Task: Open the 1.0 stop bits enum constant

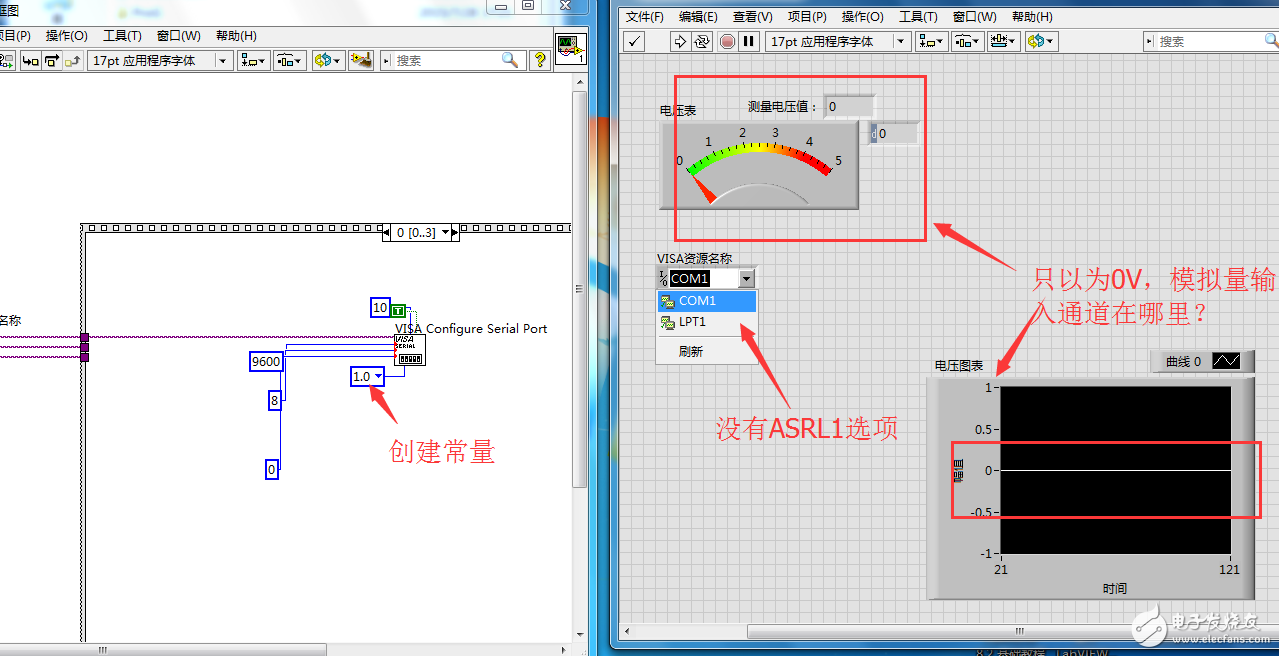Action: click(x=367, y=377)
